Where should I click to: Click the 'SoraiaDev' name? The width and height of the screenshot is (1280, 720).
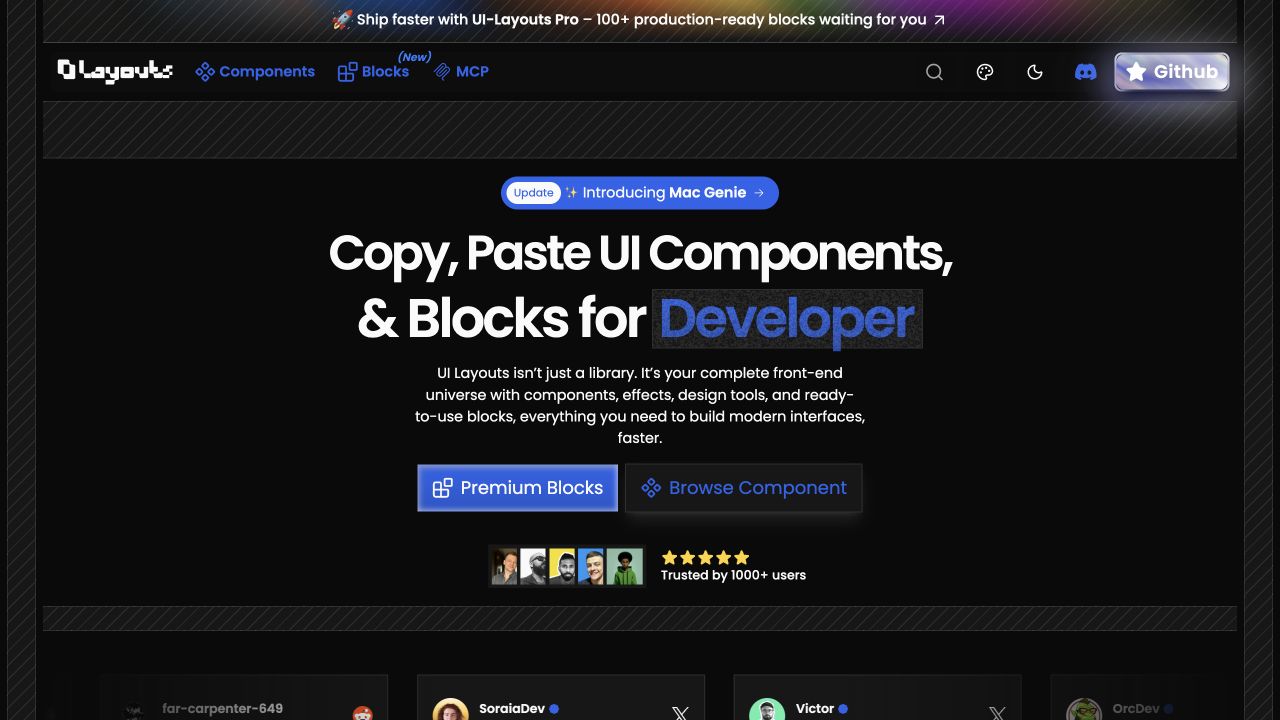pos(512,709)
